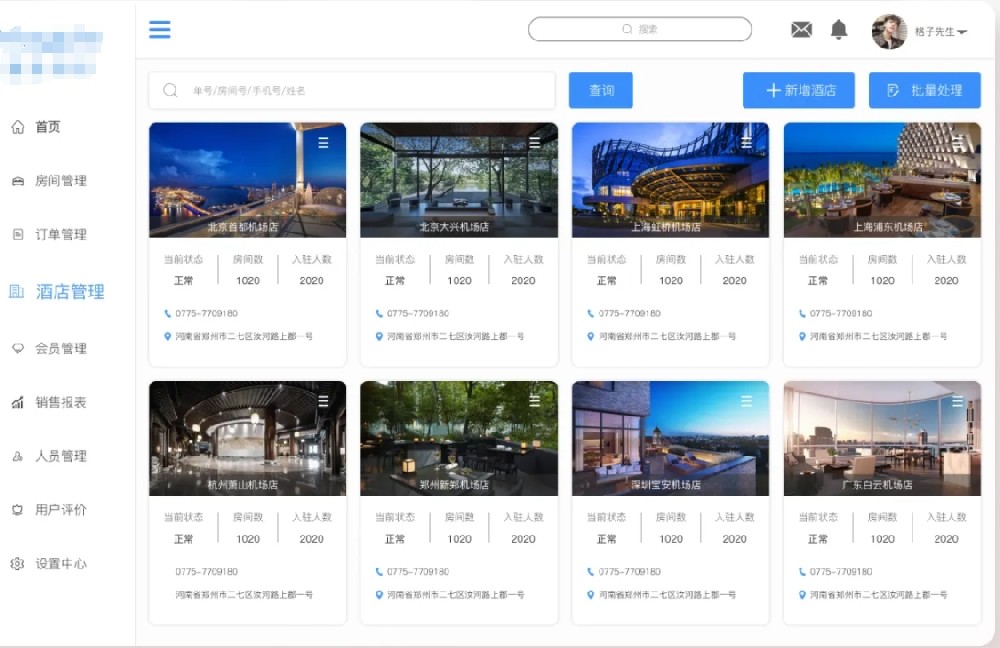Open card menu on 广东白云机场店
The width and height of the screenshot is (1000, 648).
click(957, 401)
